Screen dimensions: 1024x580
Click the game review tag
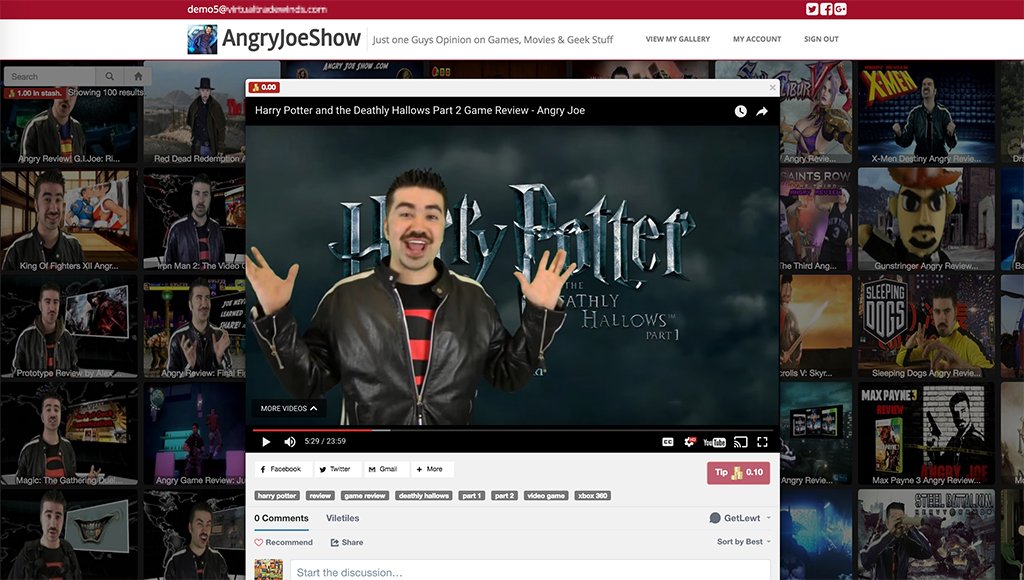coord(365,496)
